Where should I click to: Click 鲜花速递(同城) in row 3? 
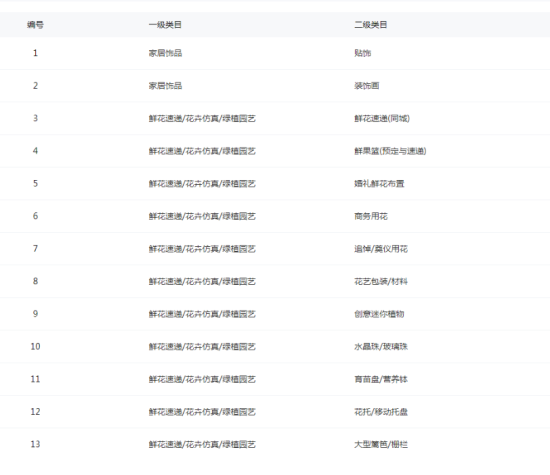click(382, 119)
